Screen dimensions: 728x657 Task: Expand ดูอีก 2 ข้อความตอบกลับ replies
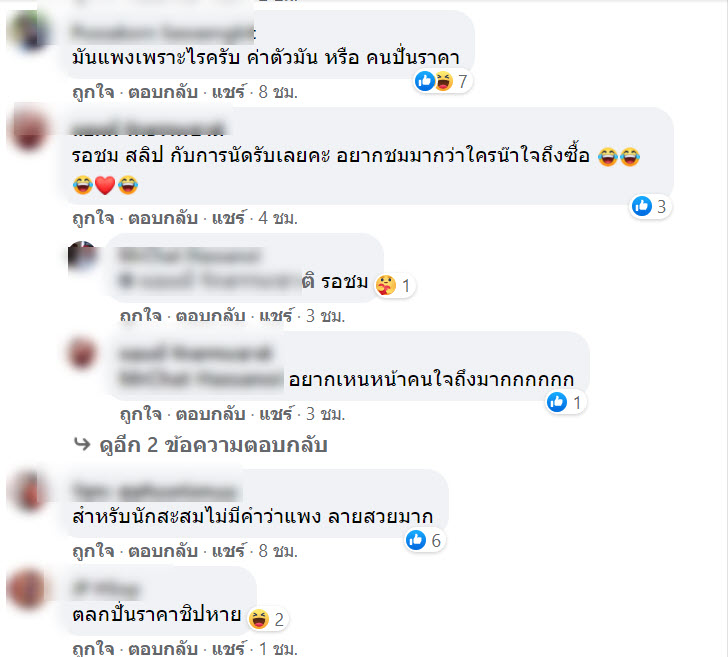click(x=213, y=445)
